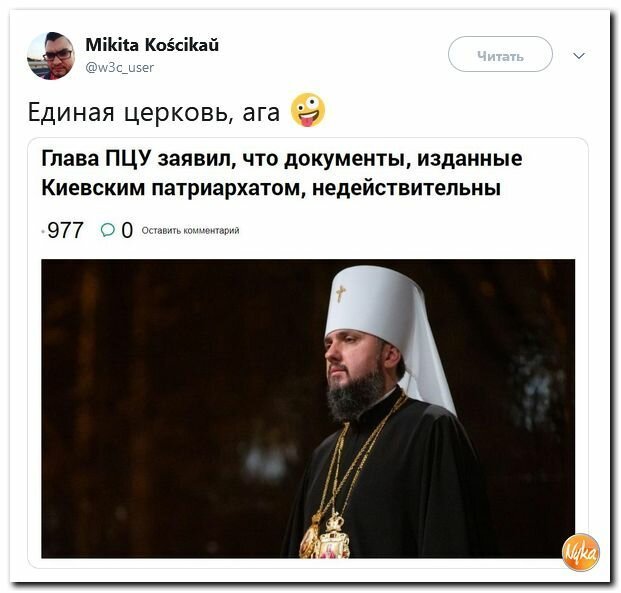Click the orange Nyka watermark logo

tap(581, 552)
